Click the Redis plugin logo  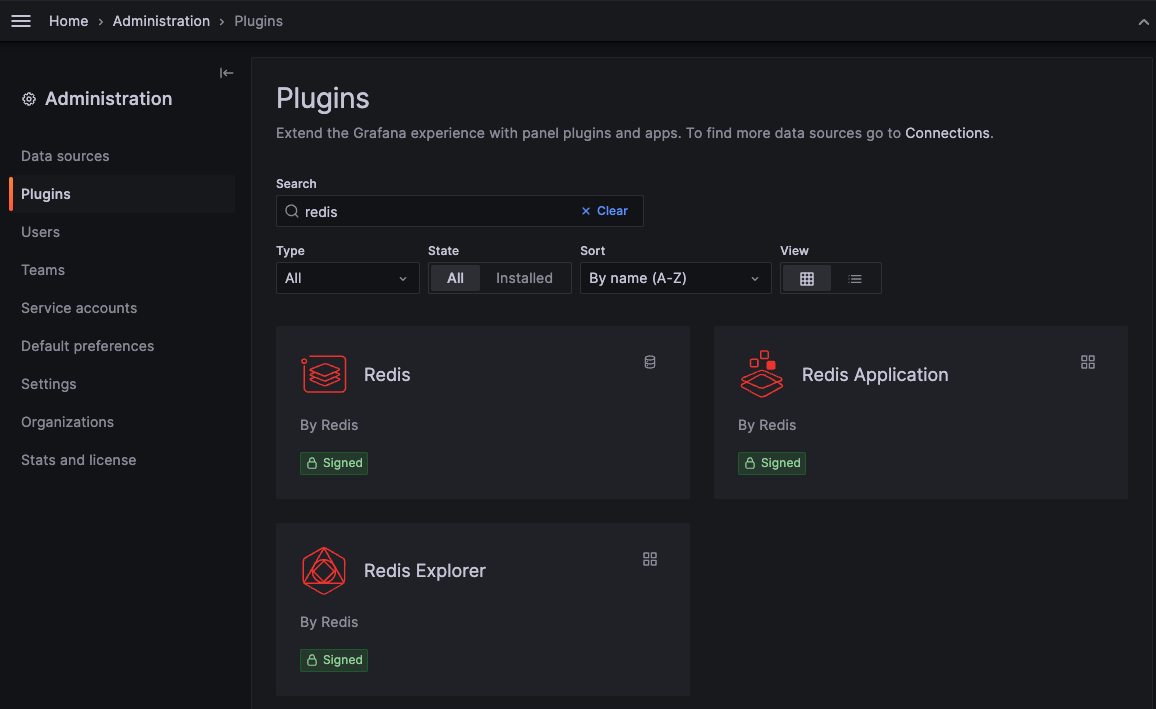[x=324, y=374]
